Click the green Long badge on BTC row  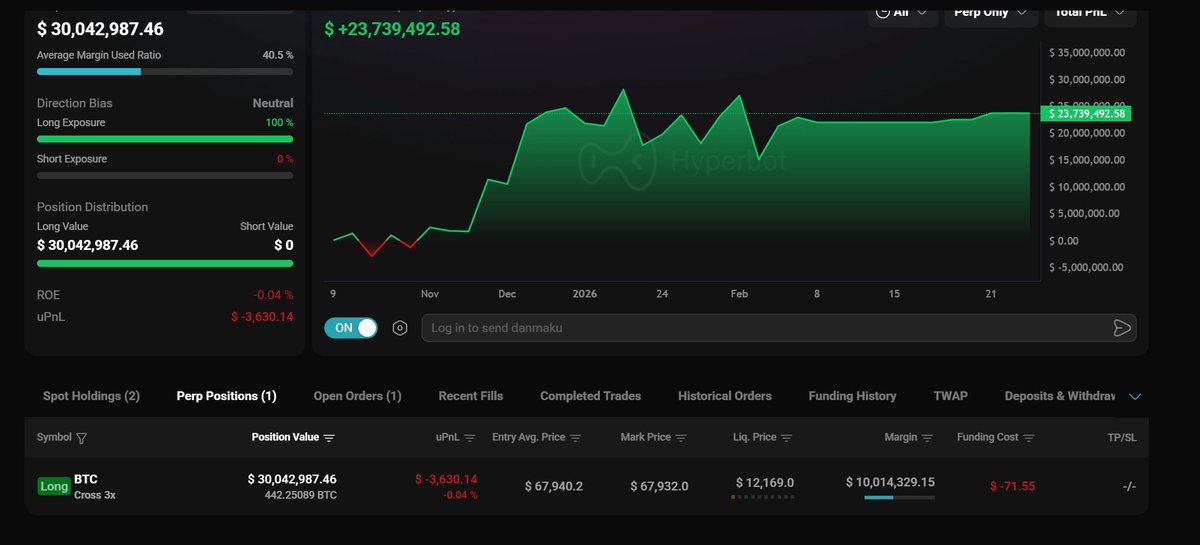coord(54,486)
